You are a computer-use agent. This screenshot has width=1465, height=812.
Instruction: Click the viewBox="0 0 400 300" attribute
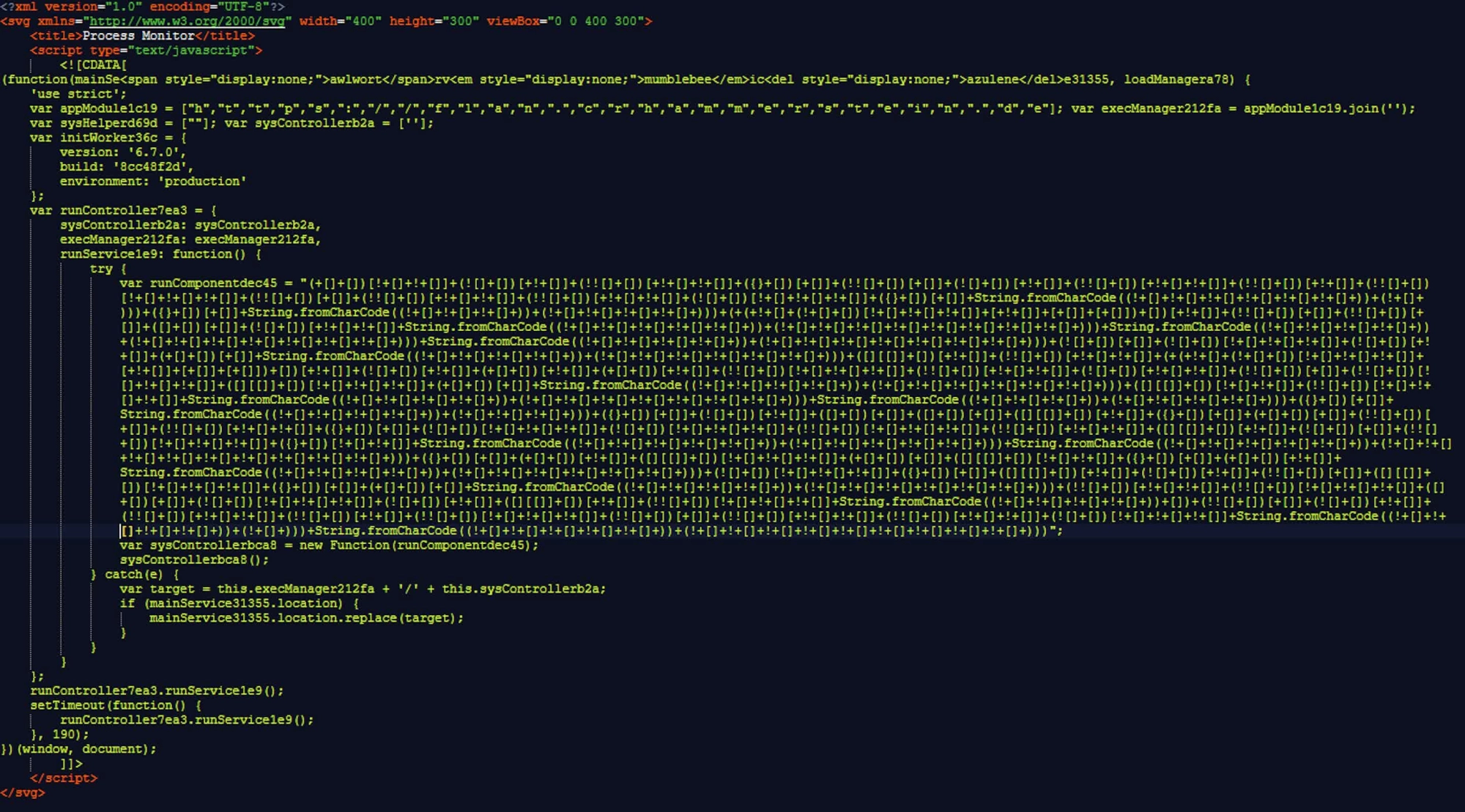coord(565,21)
